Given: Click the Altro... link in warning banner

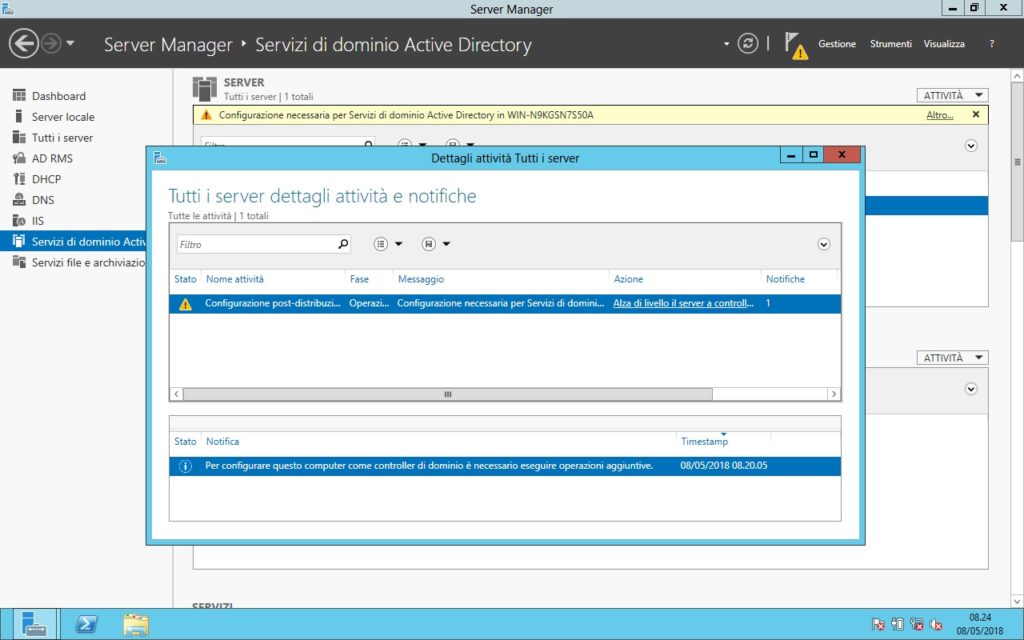Looking at the screenshot, I should (x=939, y=115).
